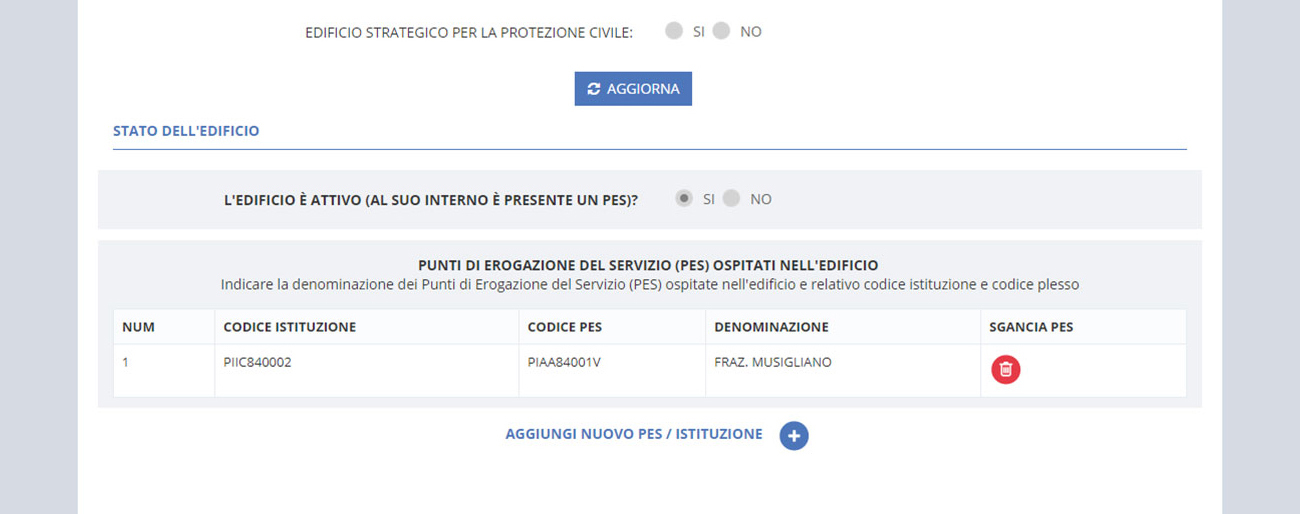
Task: Click the L'EDIFICIO È ATTIVO question label
Action: point(431,200)
